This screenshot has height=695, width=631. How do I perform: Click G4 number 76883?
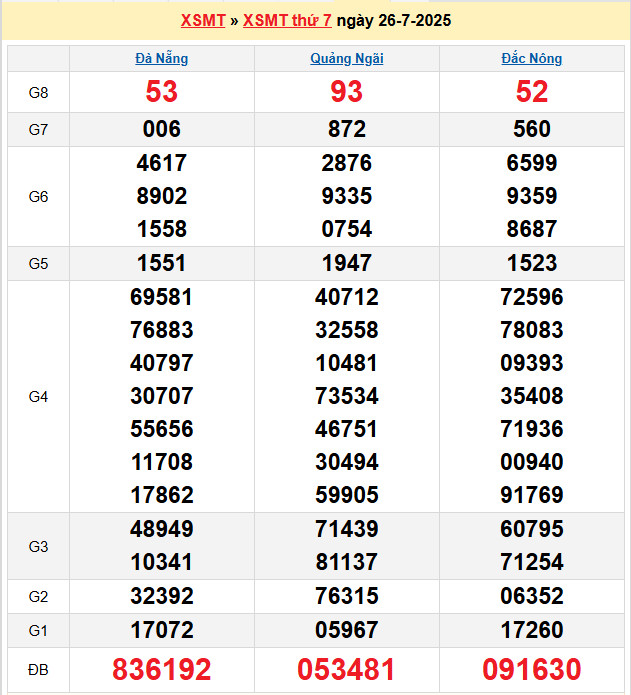[x=162, y=330]
